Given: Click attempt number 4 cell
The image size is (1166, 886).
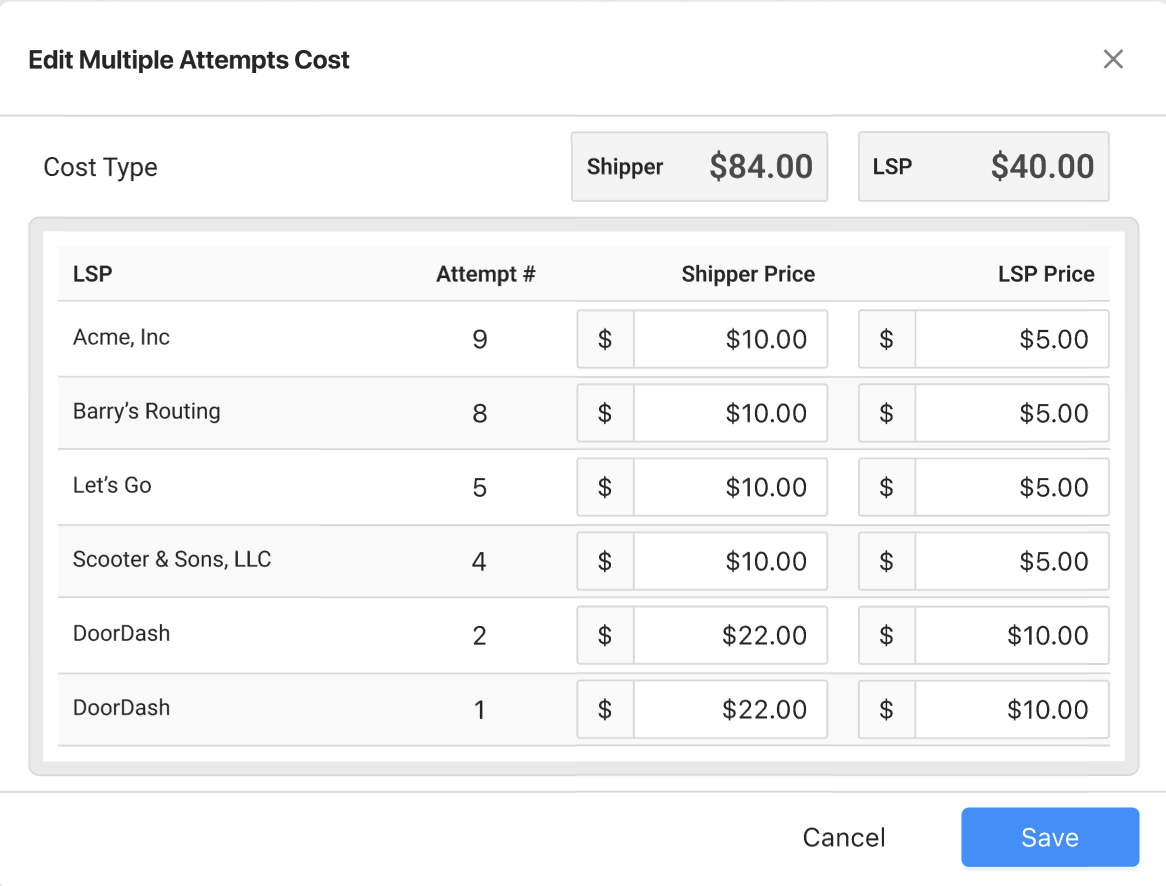Looking at the screenshot, I should (x=480, y=561).
